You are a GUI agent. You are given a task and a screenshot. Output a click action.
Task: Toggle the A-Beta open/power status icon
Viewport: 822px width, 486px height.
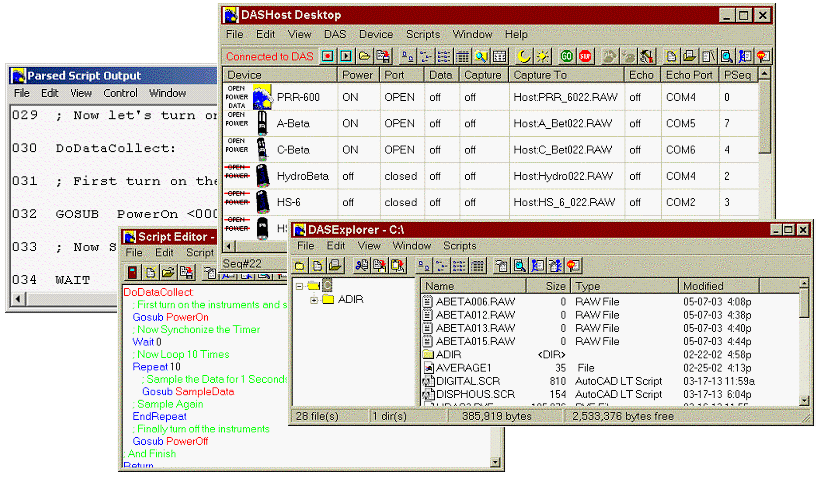(x=236, y=120)
